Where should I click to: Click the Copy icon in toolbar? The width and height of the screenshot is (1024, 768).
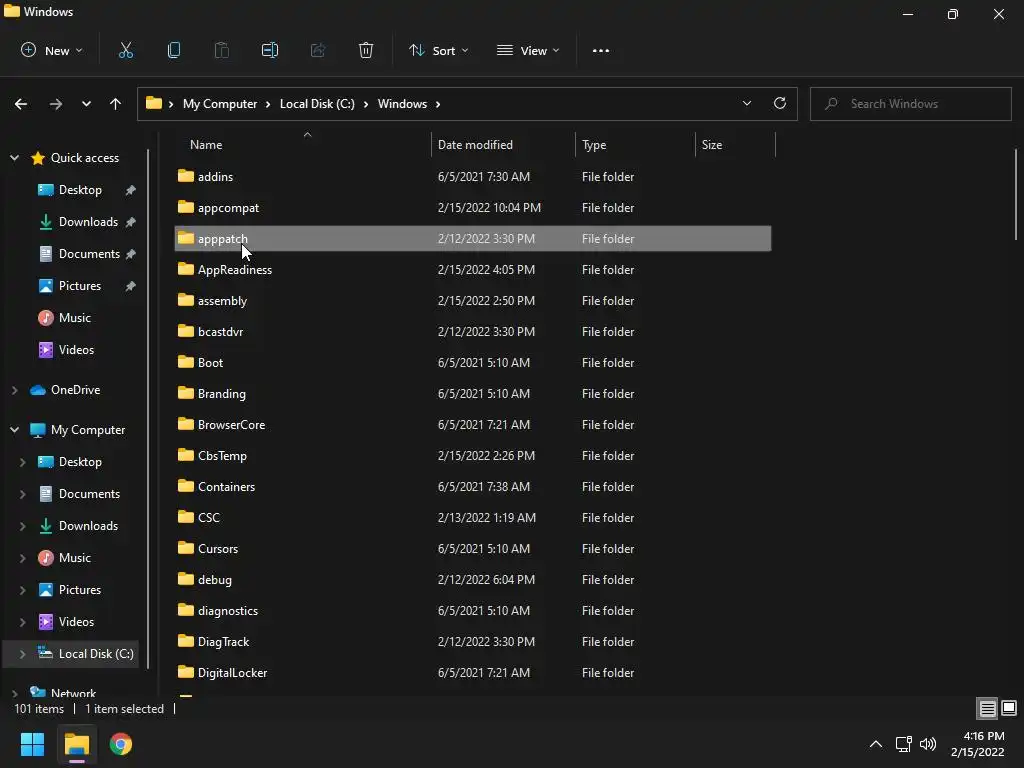(174, 50)
